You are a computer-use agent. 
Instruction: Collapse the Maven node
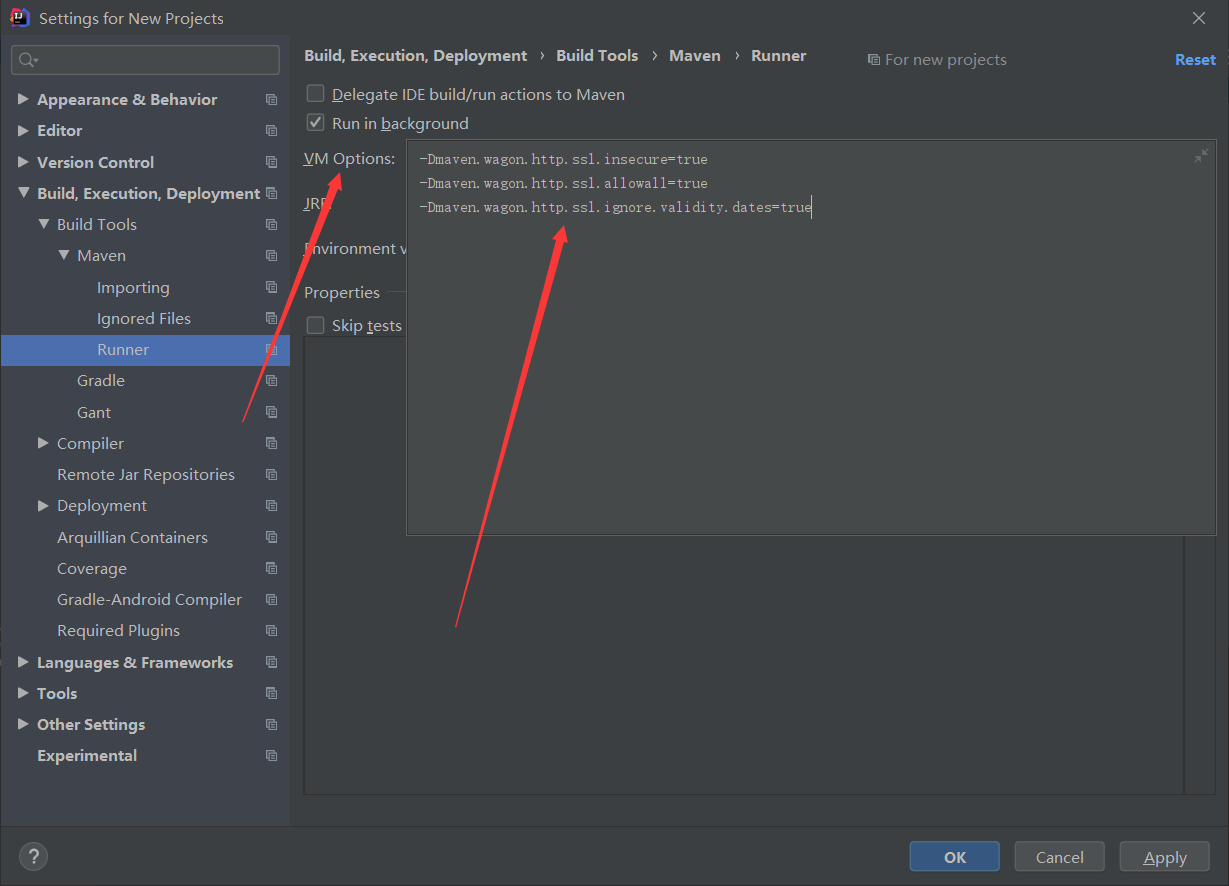pos(63,255)
